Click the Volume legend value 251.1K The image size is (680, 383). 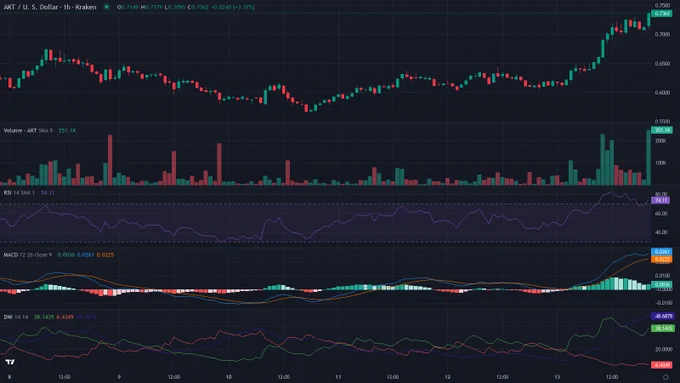[x=67, y=131]
